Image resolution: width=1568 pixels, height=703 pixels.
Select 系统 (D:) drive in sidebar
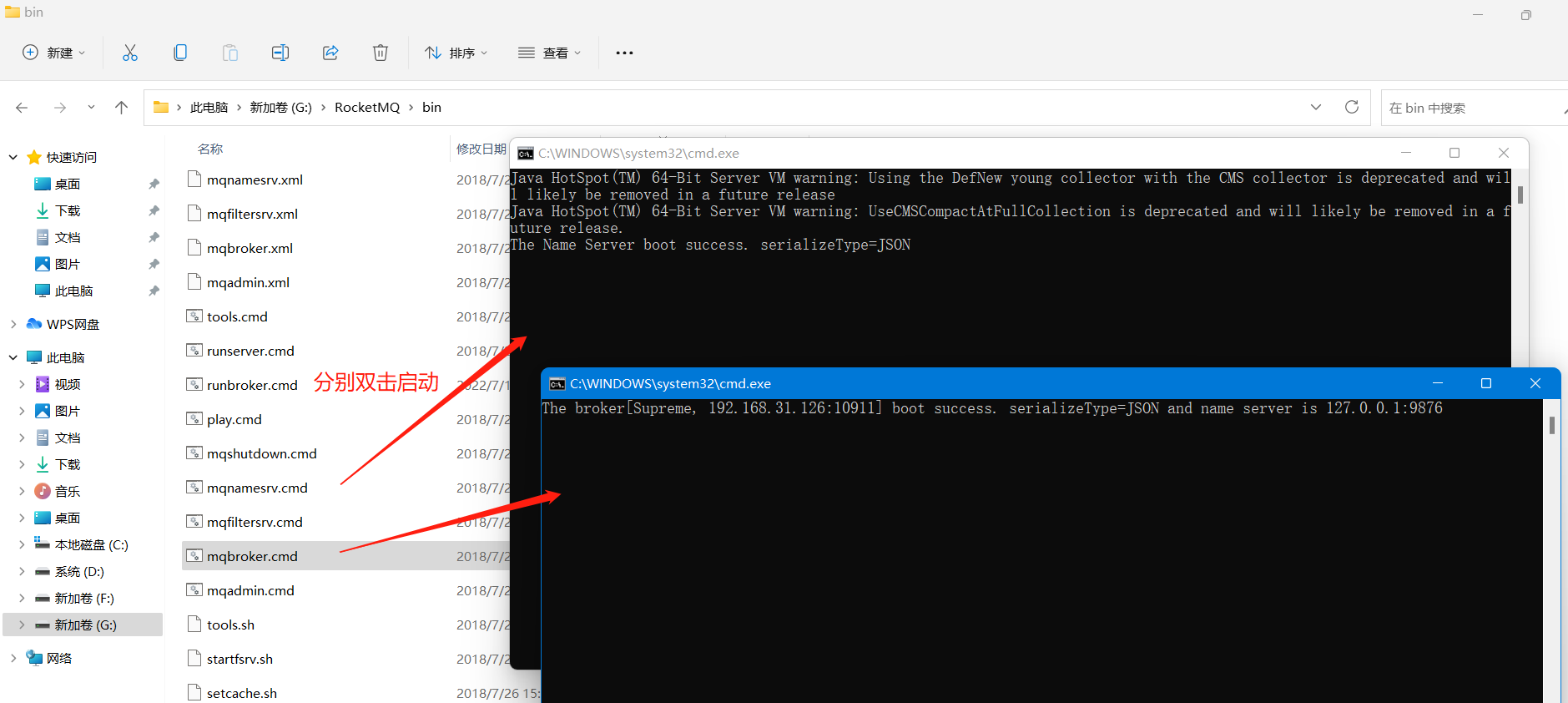(79, 571)
